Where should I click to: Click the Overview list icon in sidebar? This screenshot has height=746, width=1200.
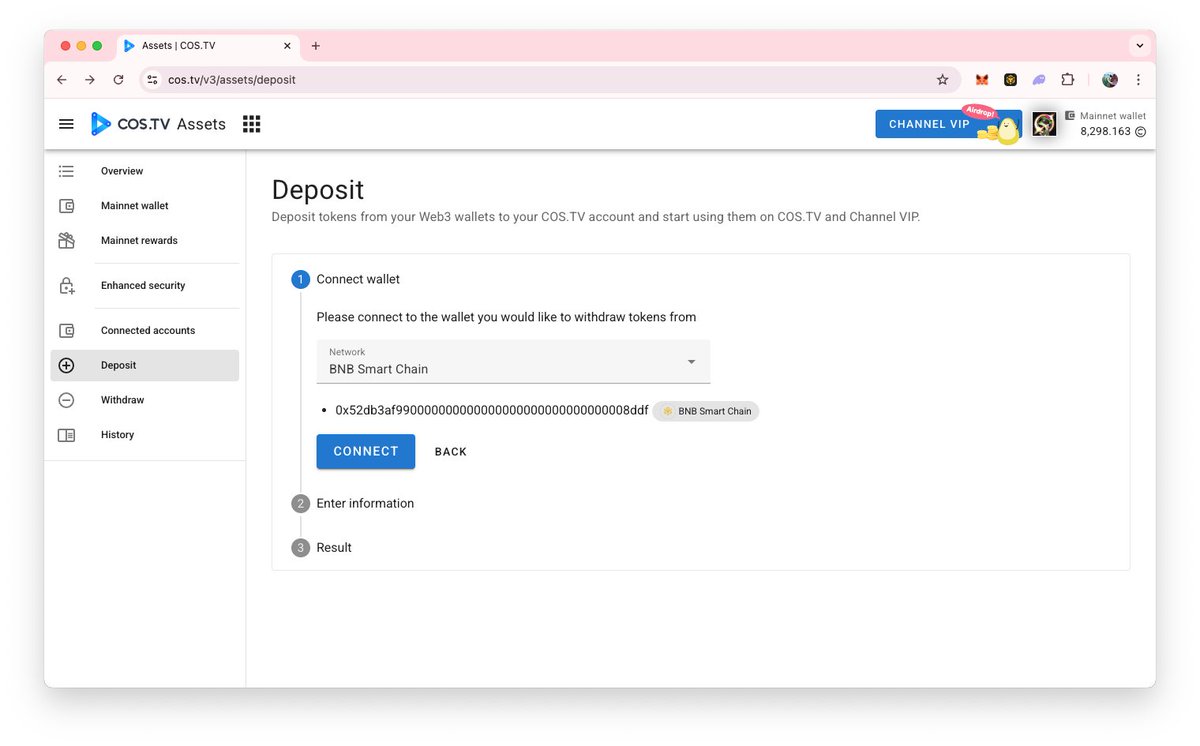click(x=66, y=171)
